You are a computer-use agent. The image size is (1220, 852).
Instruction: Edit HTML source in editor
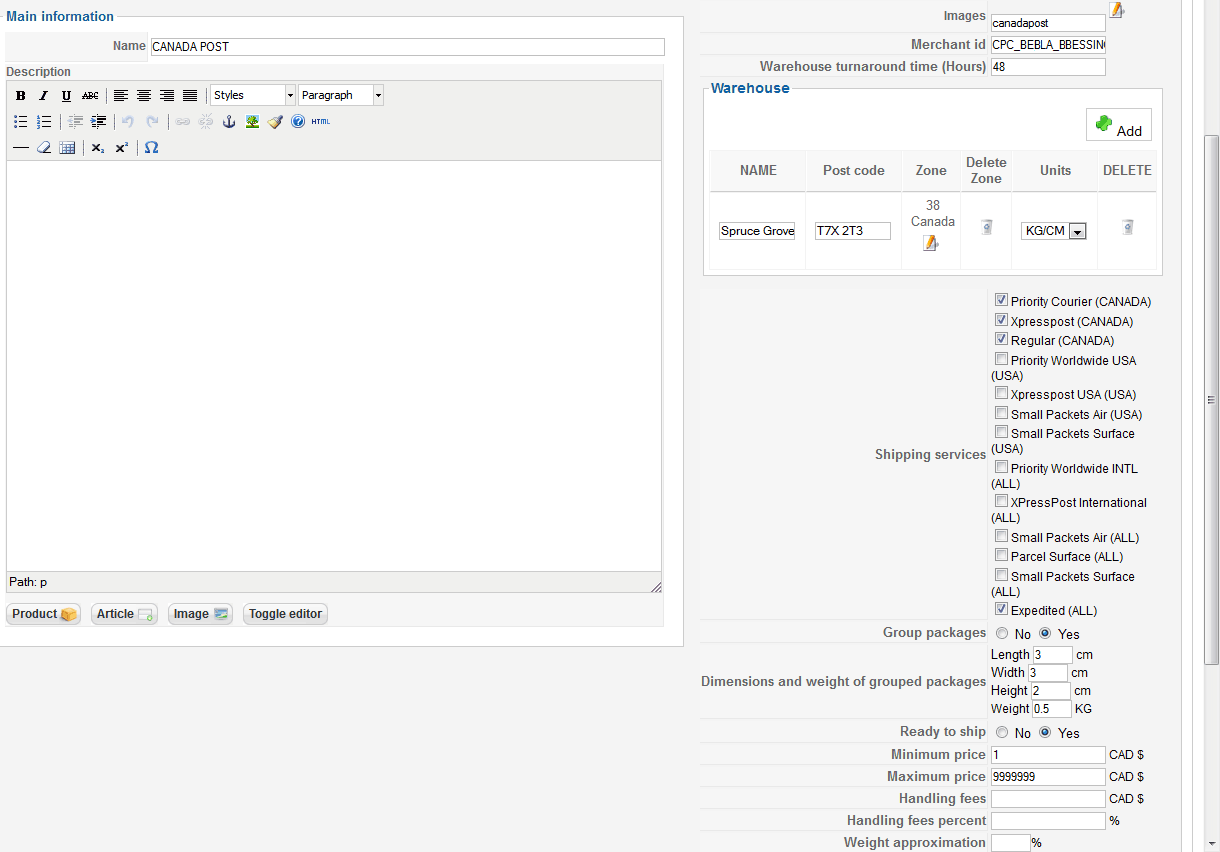[320, 121]
